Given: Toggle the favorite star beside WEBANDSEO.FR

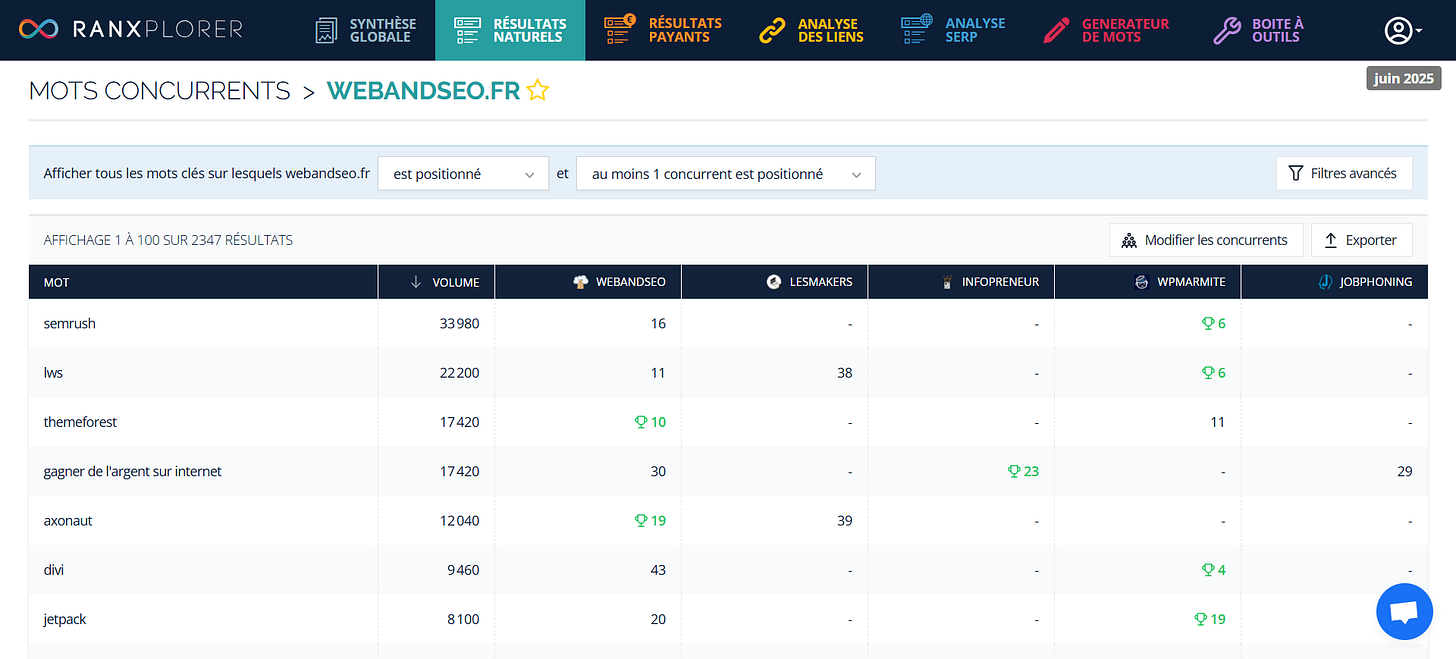Looking at the screenshot, I should pos(537,90).
